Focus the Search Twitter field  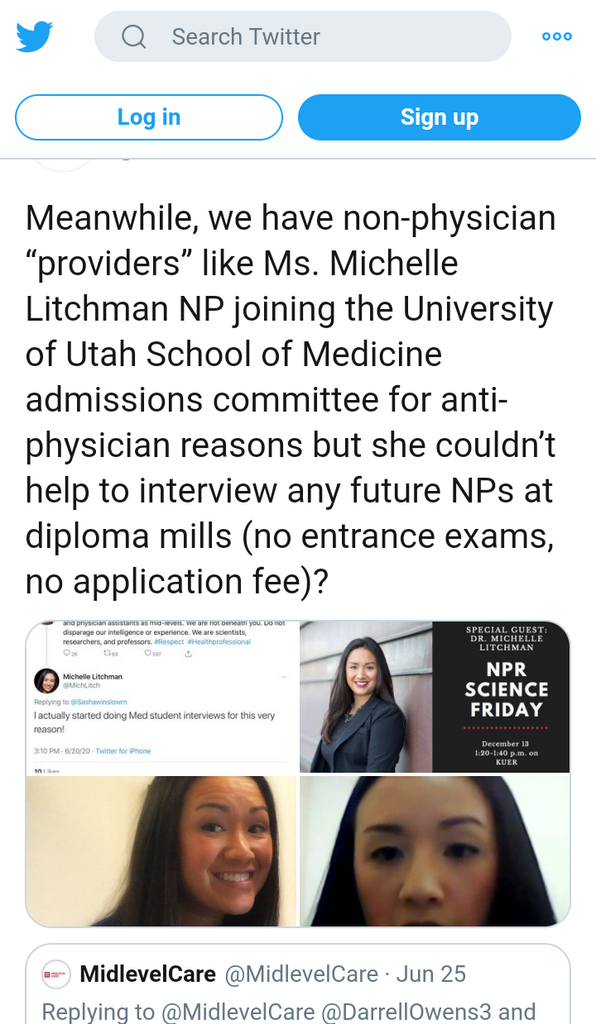tap(303, 37)
